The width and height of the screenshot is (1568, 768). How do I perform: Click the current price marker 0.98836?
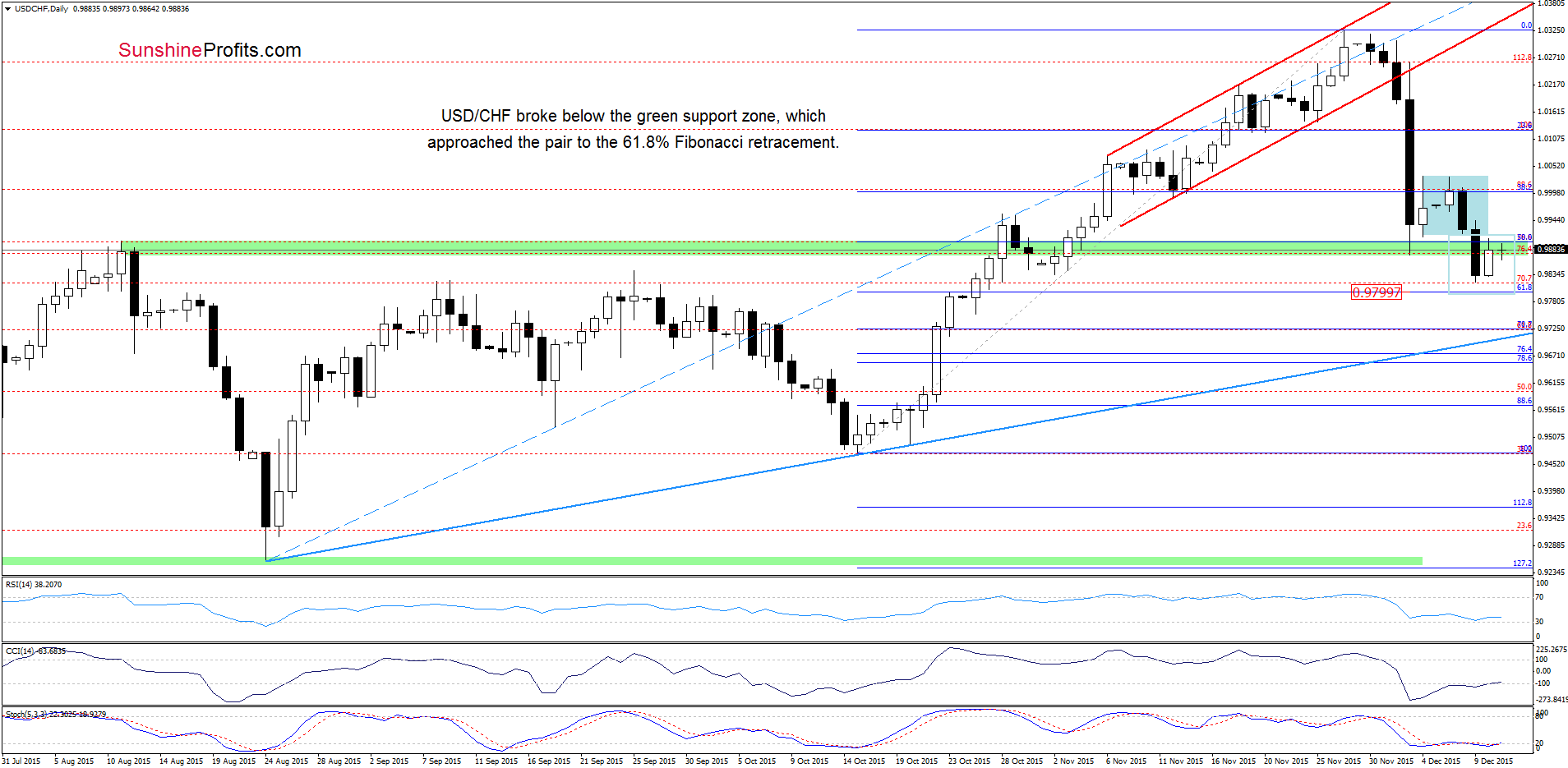[1551, 249]
